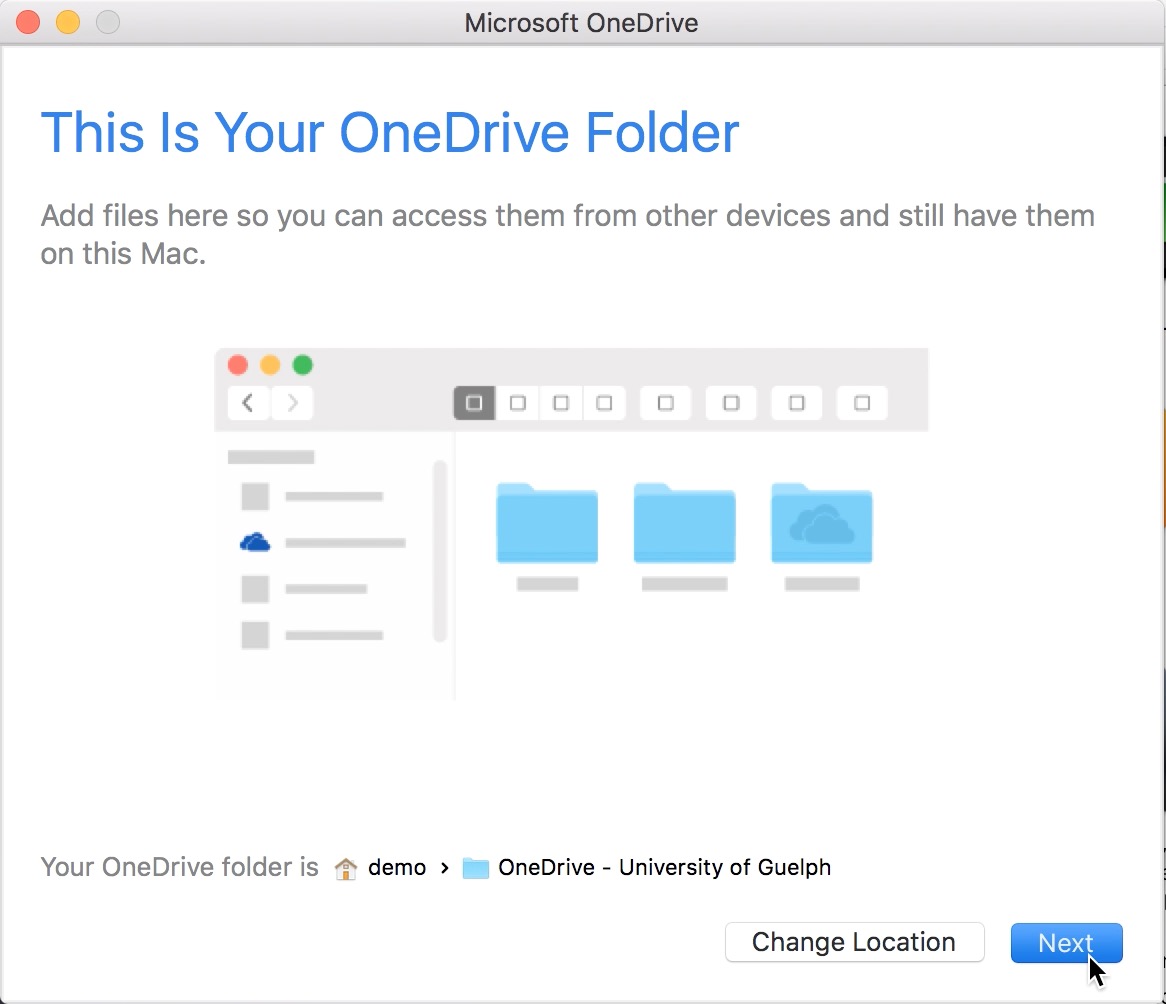Open the Change Location dialog

854,942
